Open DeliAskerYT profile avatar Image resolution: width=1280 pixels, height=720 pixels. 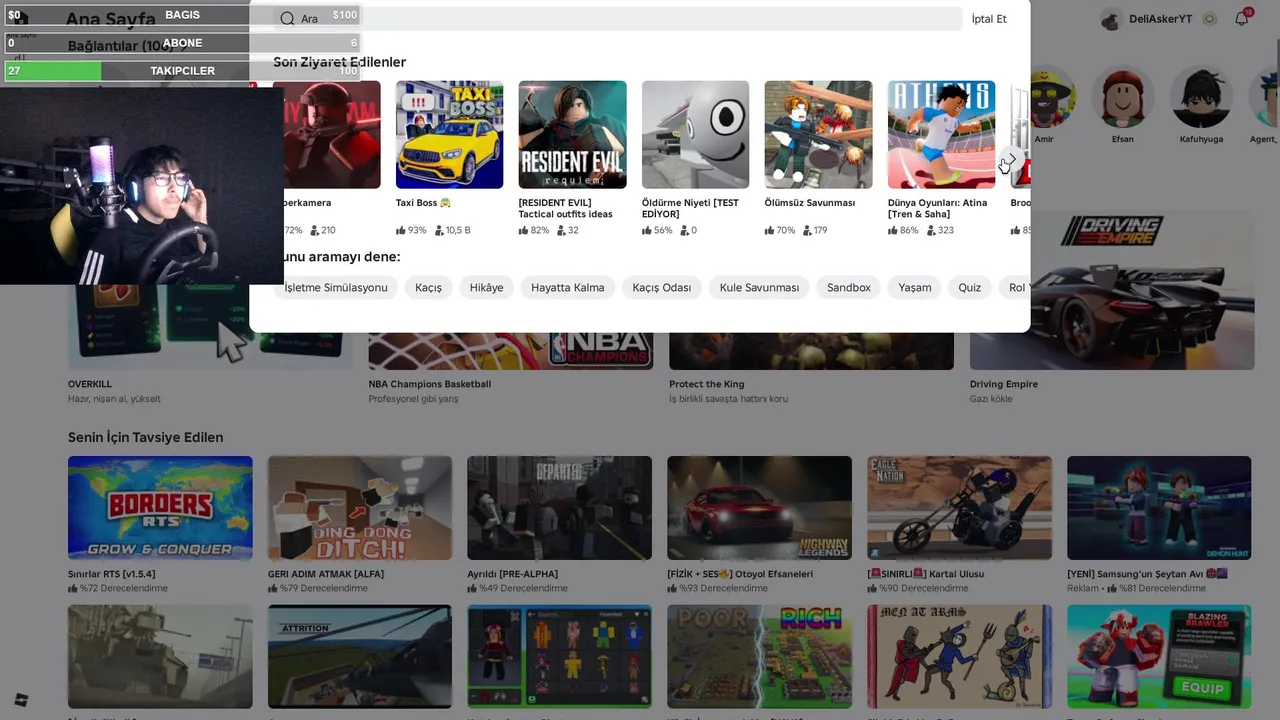coord(1111,19)
